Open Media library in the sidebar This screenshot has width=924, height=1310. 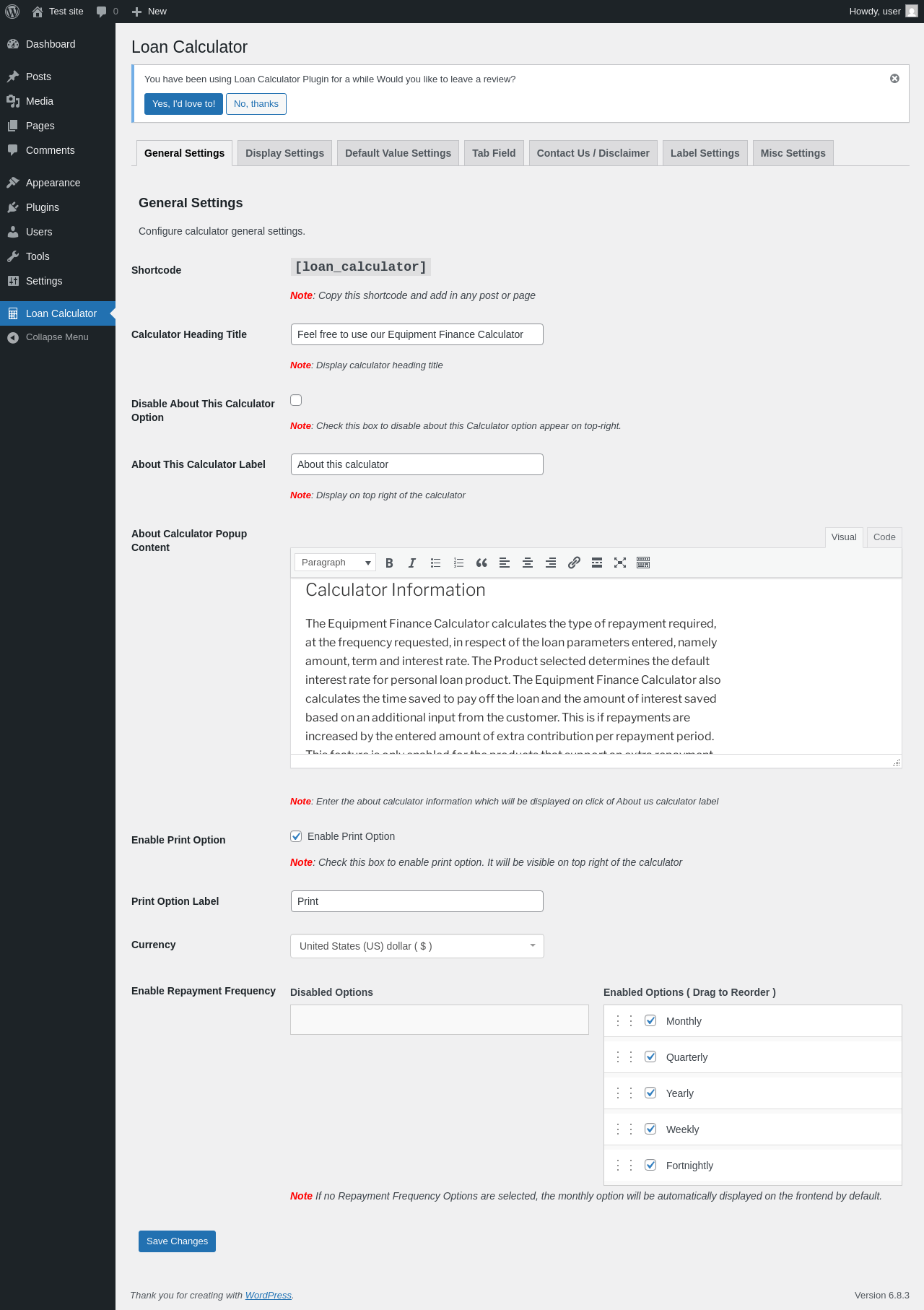pos(58,101)
